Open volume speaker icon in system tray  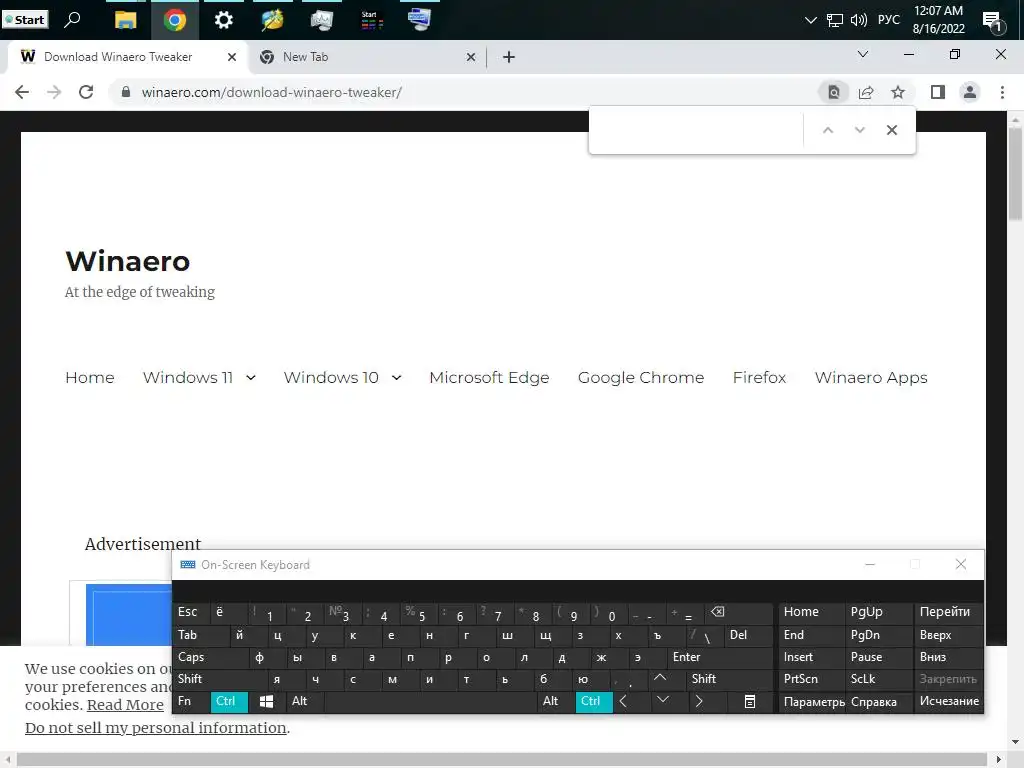[859, 20]
